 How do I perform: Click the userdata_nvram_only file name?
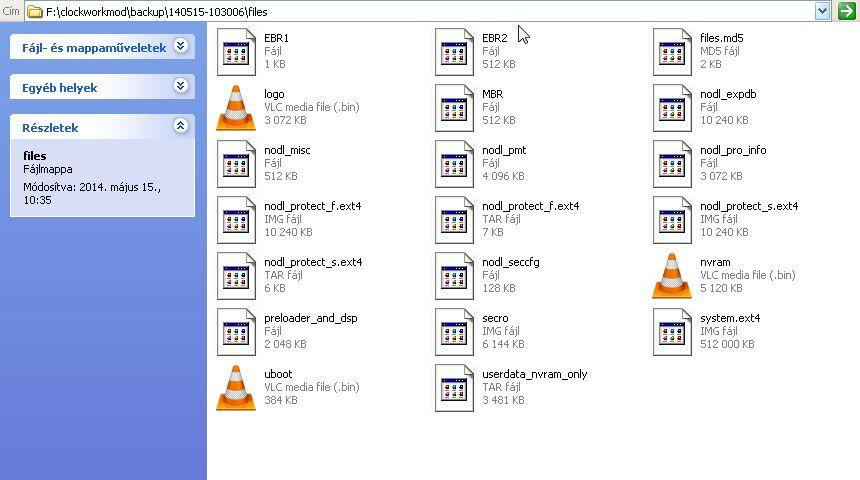pyautogui.click(x=535, y=374)
